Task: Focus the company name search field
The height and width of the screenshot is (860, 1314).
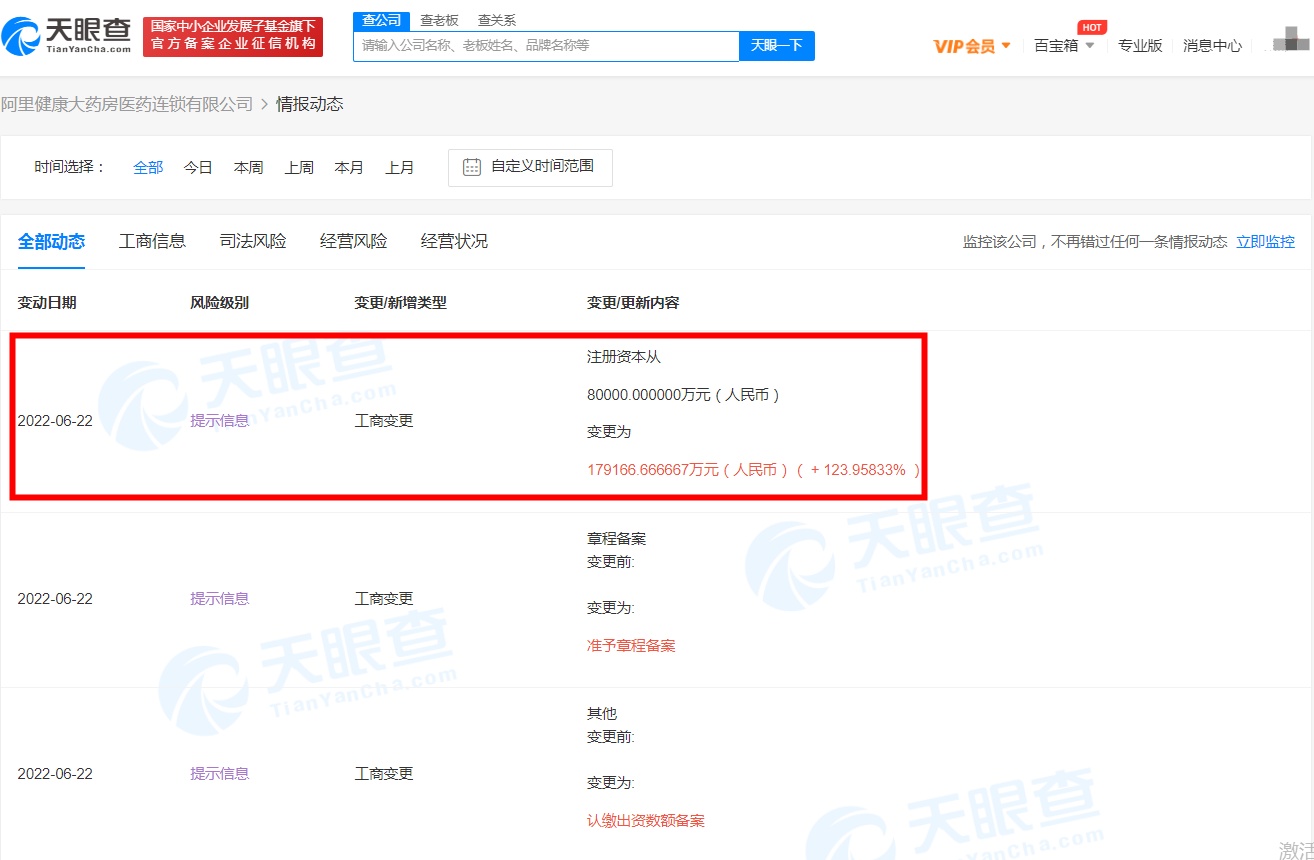Action: (x=546, y=46)
